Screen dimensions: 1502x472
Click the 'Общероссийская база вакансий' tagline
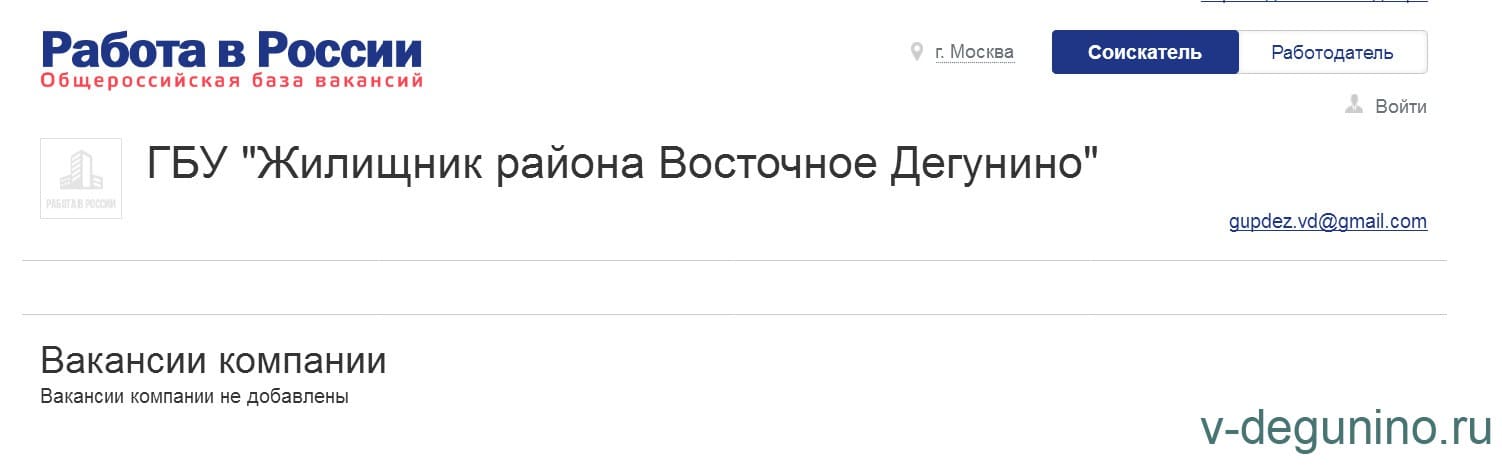tap(231, 81)
